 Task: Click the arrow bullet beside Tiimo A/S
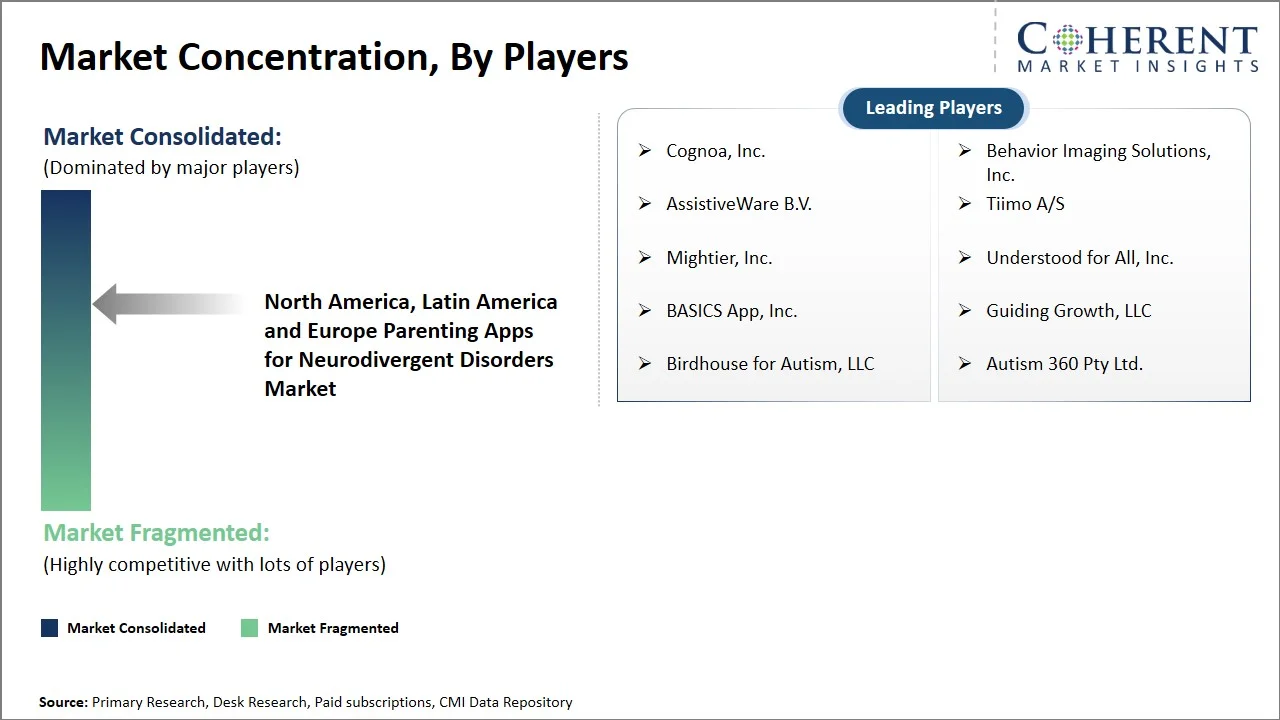pos(965,204)
